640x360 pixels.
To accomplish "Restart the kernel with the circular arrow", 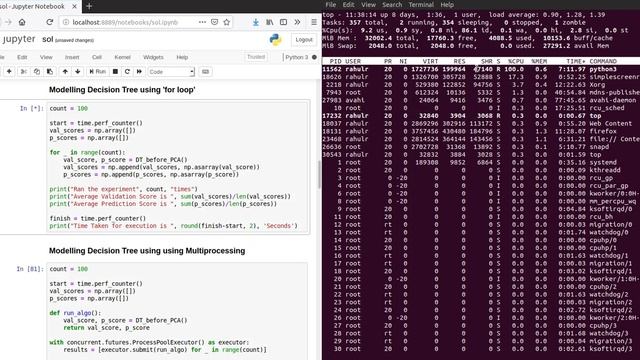I will pyautogui.click(x=127, y=71).
